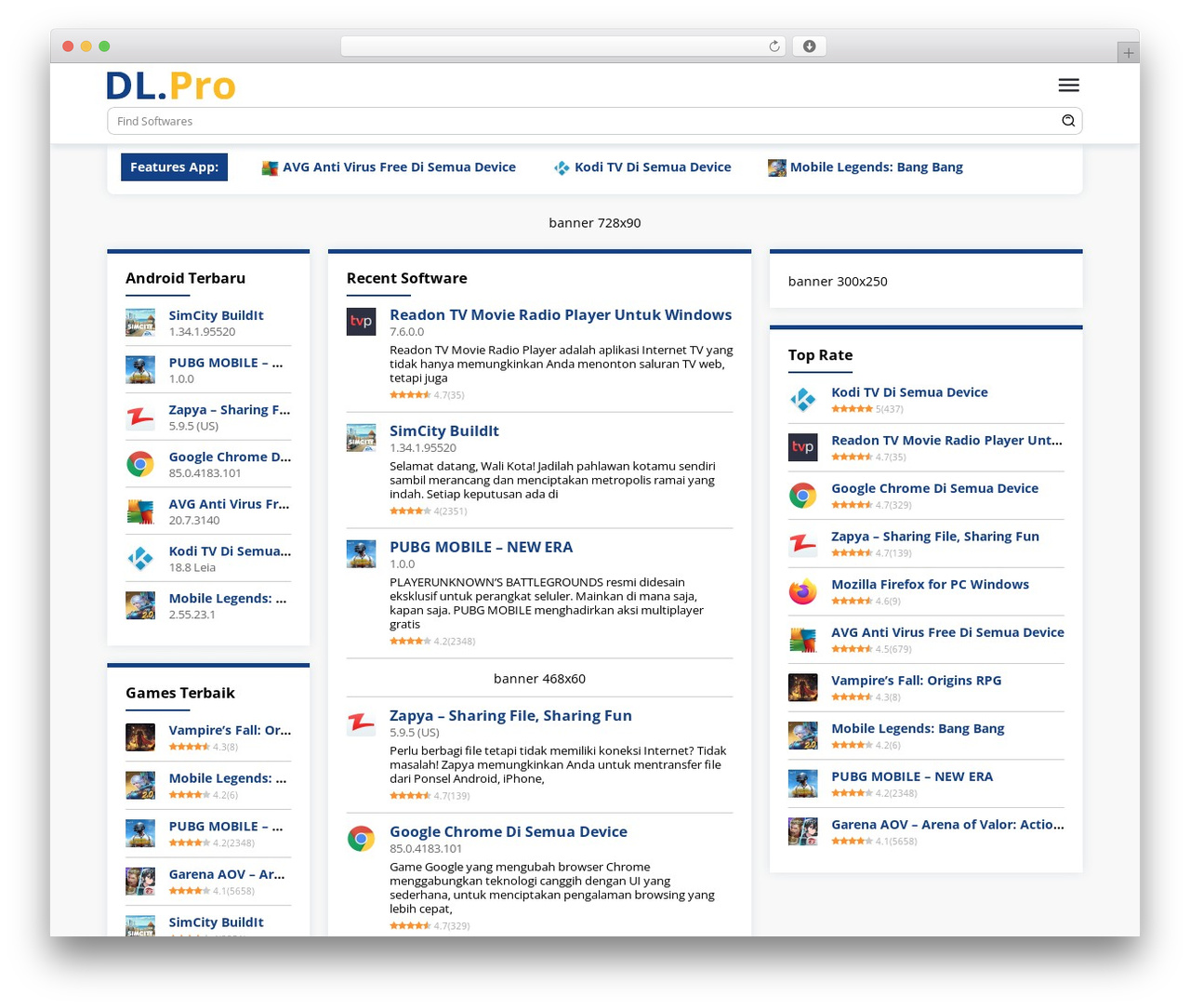Viewport: 1190px width, 1008px height.
Task: Click PUBG icon in Android Terbaru list
Action: pyautogui.click(x=140, y=369)
